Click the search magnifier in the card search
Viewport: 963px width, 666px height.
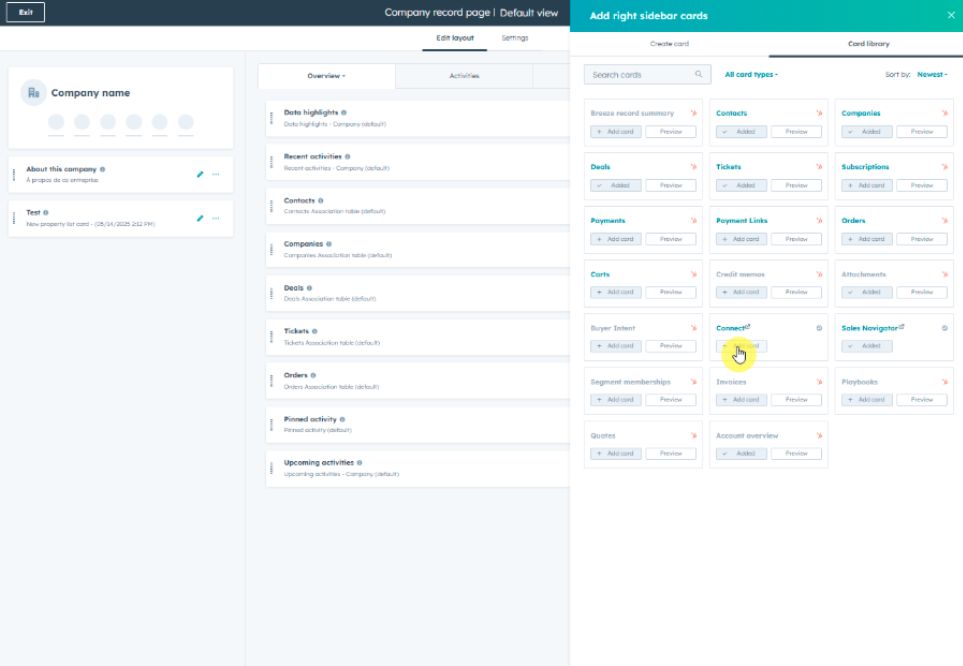pos(698,74)
